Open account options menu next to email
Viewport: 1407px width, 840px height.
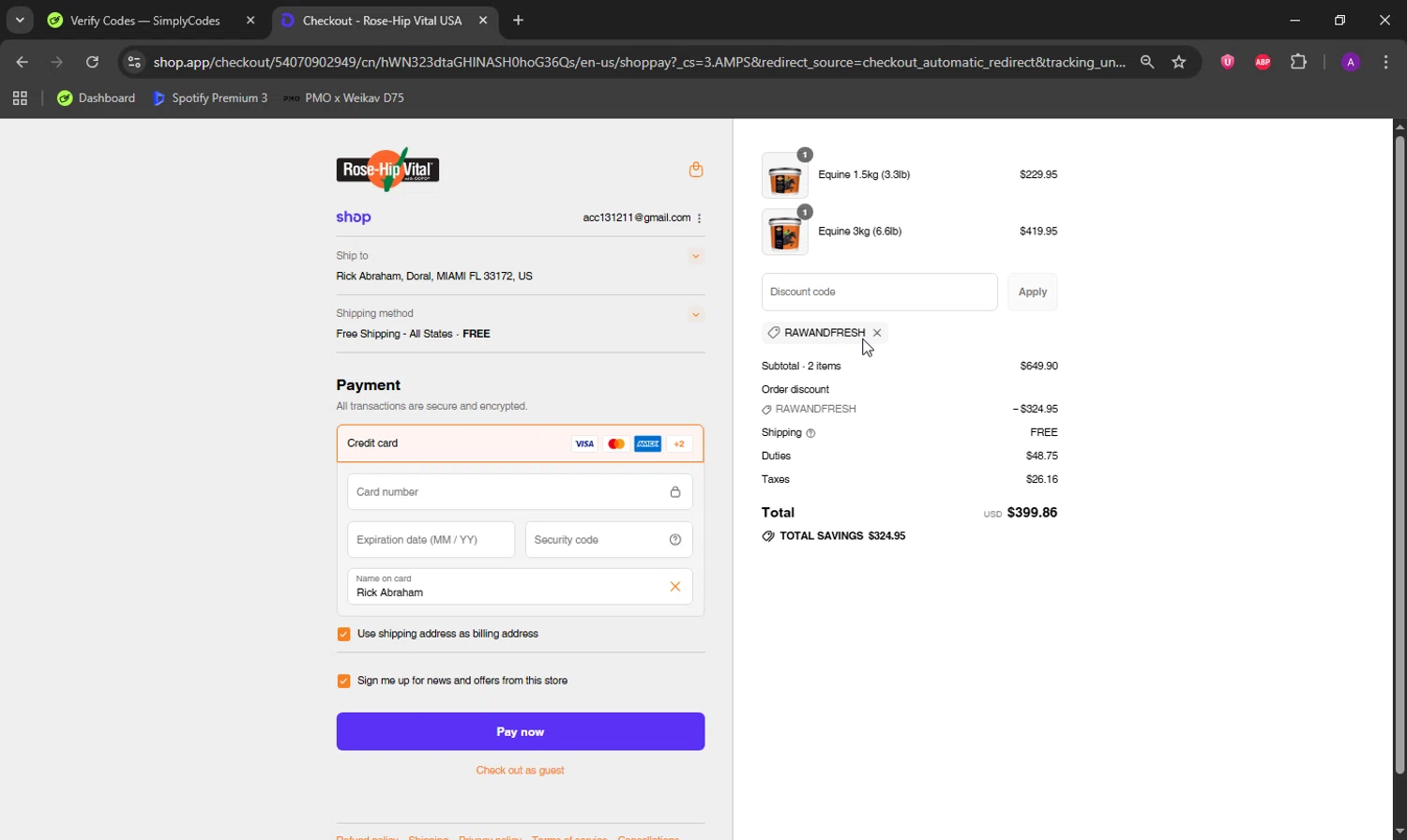(700, 218)
